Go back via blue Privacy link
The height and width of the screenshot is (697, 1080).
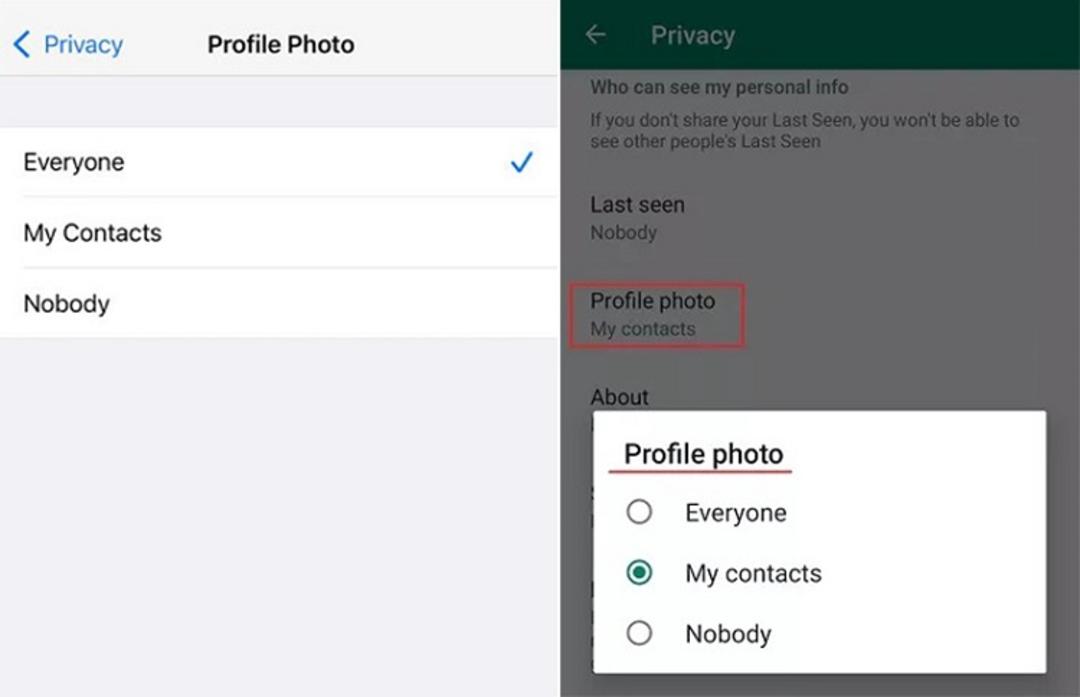83,45
